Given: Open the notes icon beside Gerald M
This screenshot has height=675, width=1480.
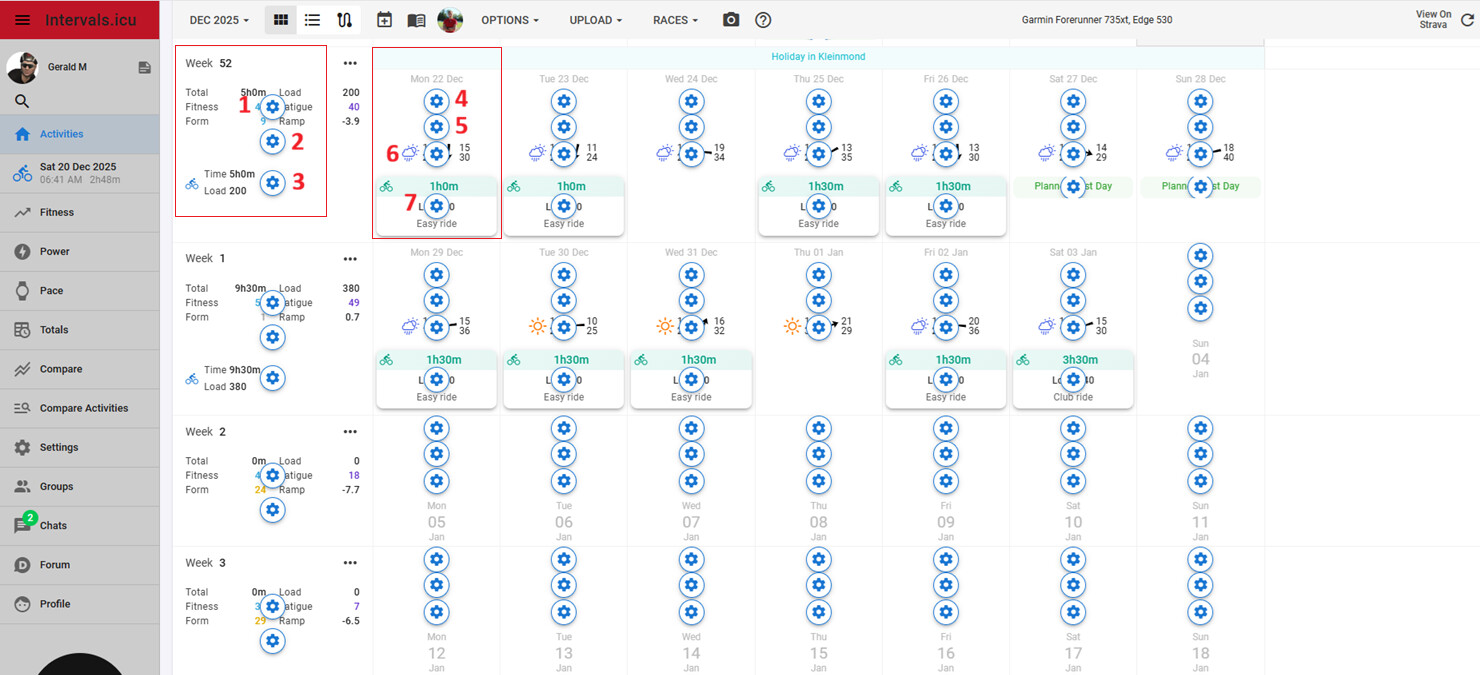Looking at the screenshot, I should (145, 67).
